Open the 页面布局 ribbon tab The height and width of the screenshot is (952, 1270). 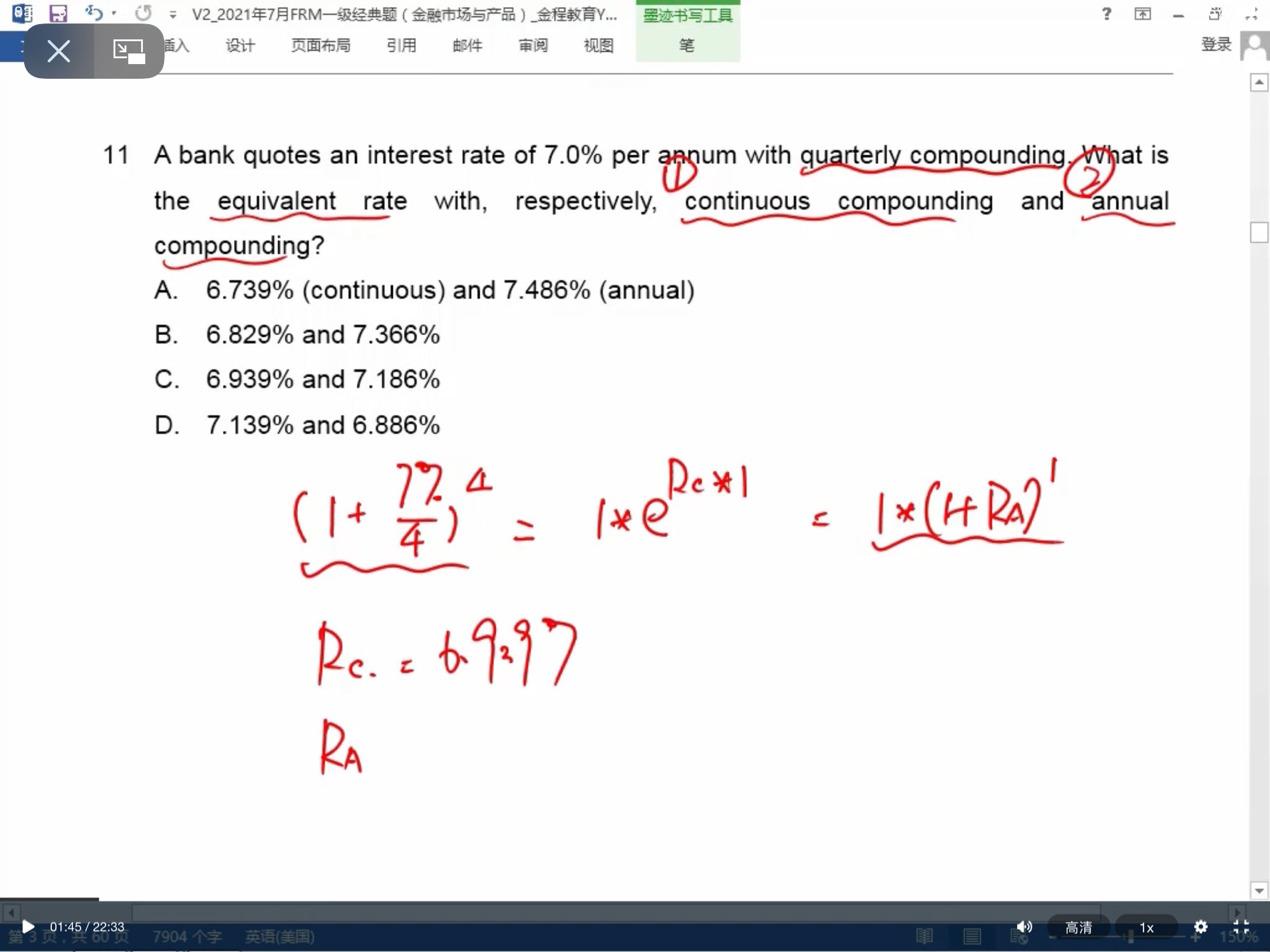click(321, 46)
